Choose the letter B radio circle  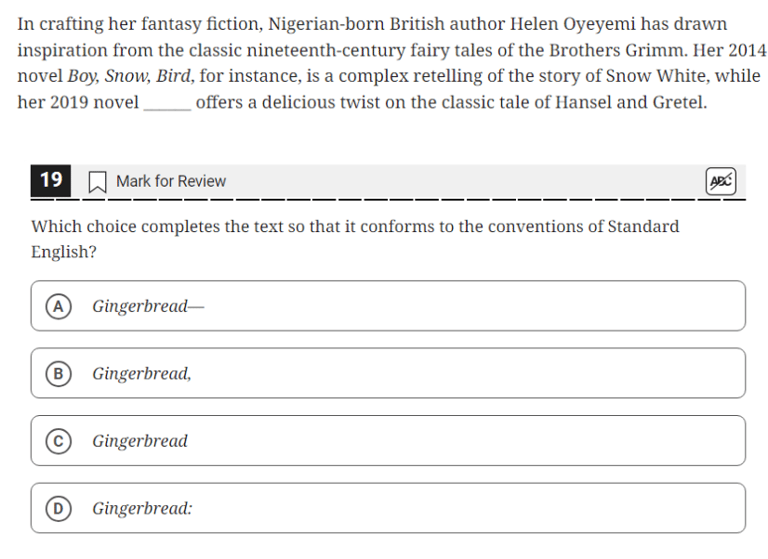tap(59, 373)
